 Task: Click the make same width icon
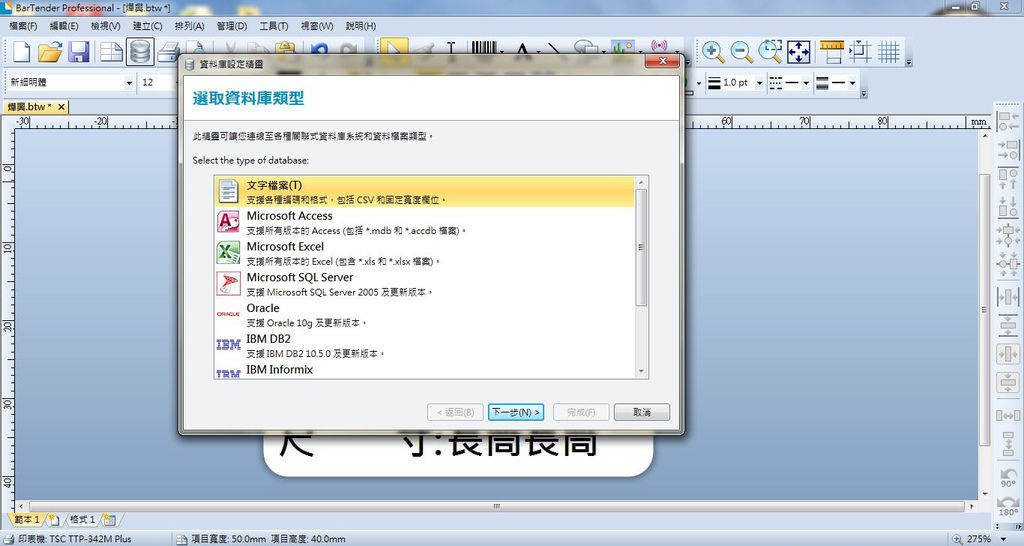(1008, 415)
